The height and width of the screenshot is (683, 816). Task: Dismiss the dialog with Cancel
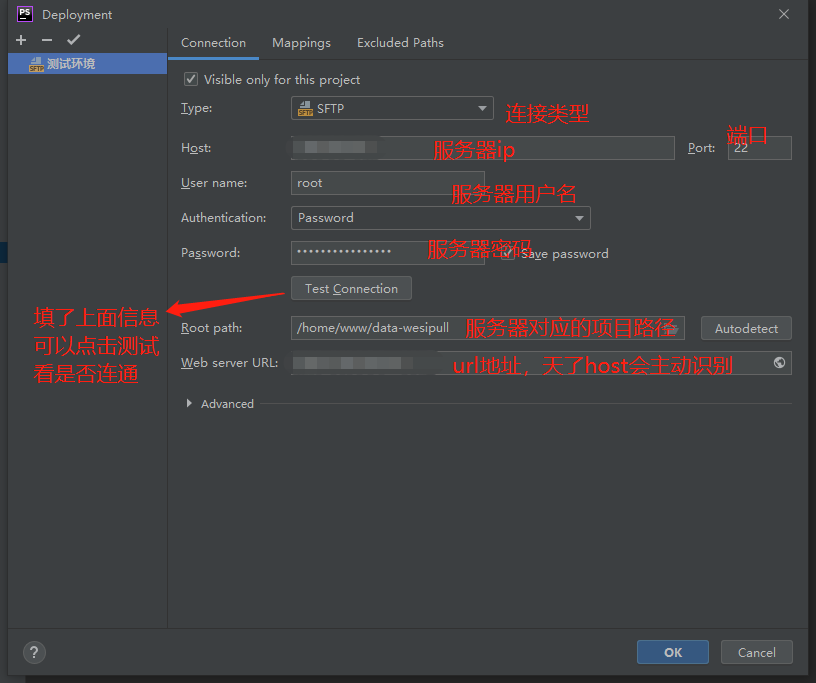pyautogui.click(x=756, y=652)
